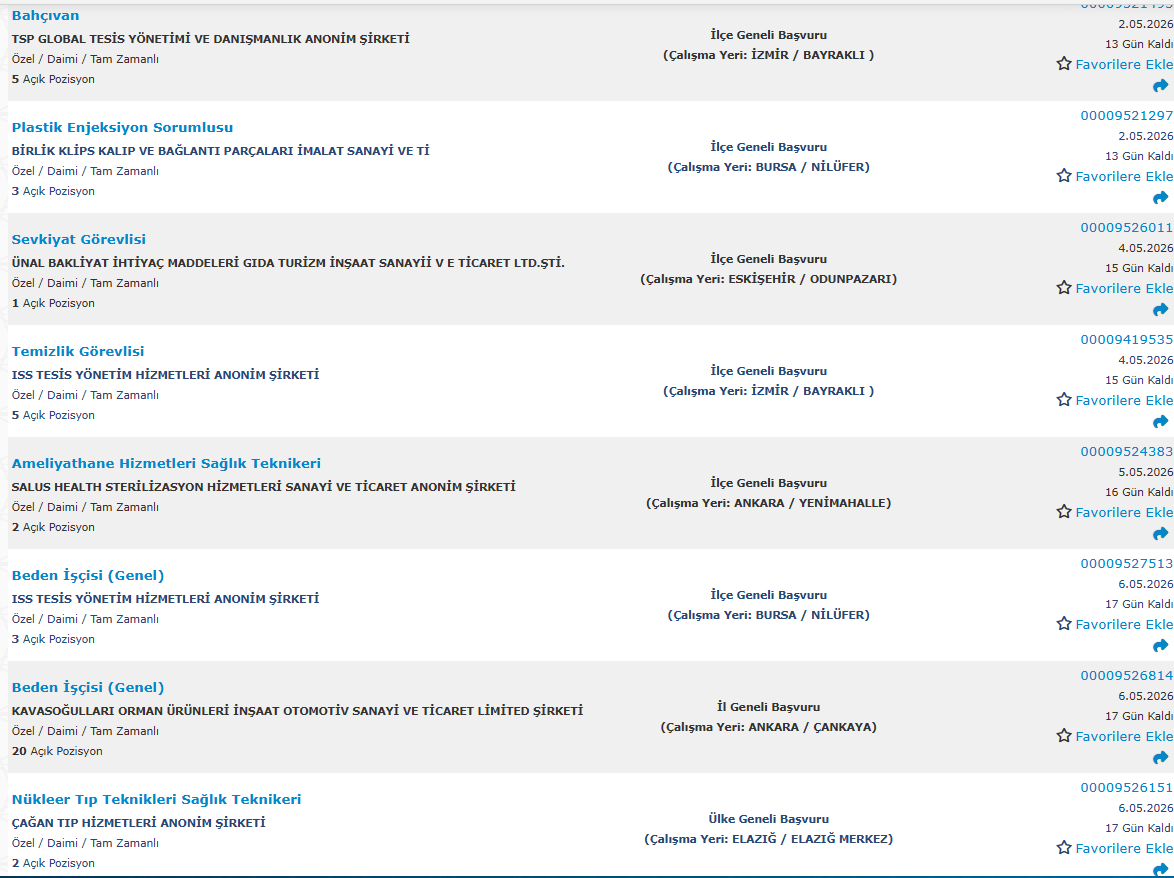1174x878 pixels.
Task: Share the Sevkiyat Görevlisi job listing
Action: tap(1160, 310)
